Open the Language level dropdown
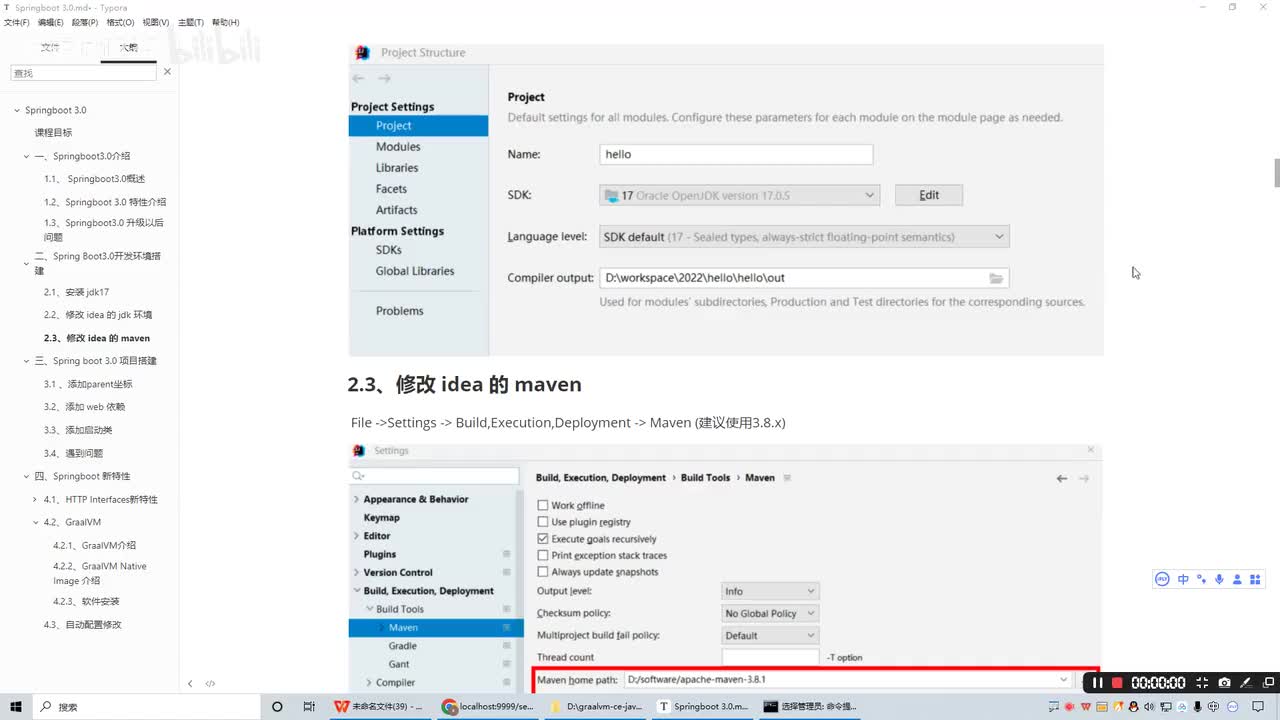Viewport: 1280px width, 720px height. pyautogui.click(x=804, y=237)
